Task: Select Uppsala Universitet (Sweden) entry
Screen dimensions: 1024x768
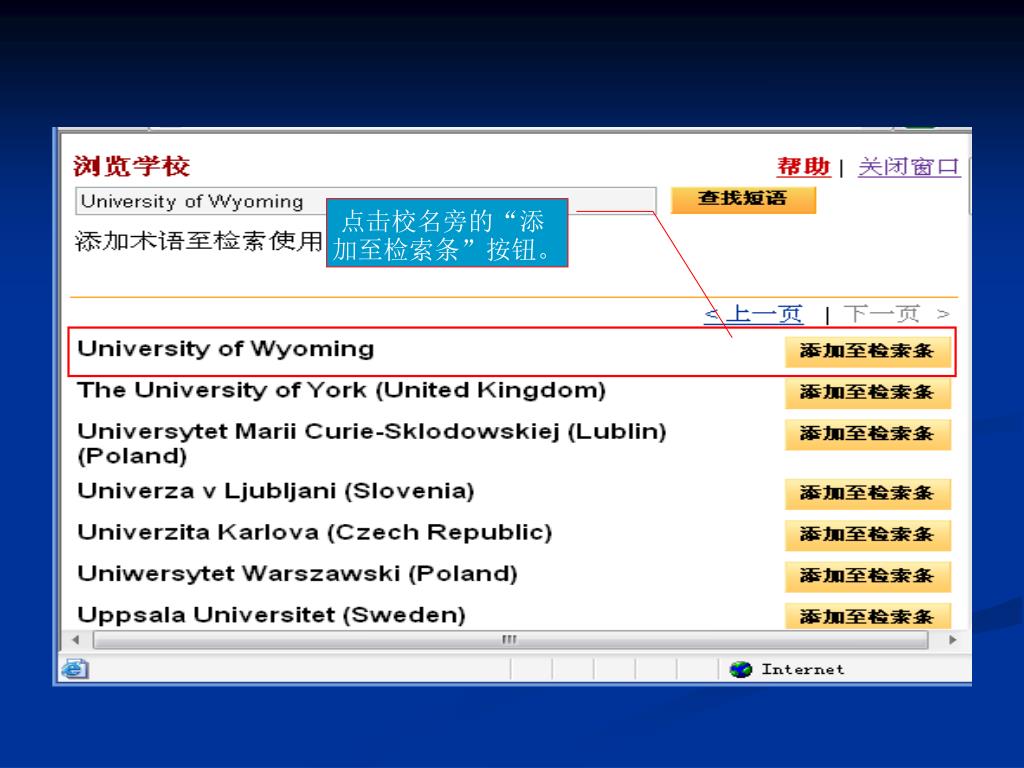Action: (271, 615)
